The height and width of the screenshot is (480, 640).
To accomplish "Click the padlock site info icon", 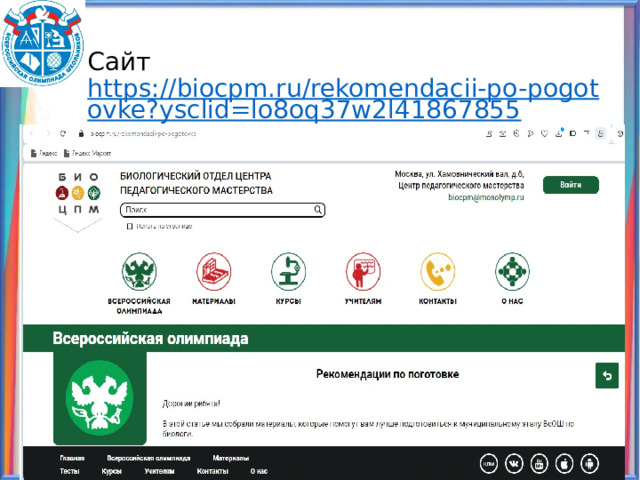I will (81, 133).
